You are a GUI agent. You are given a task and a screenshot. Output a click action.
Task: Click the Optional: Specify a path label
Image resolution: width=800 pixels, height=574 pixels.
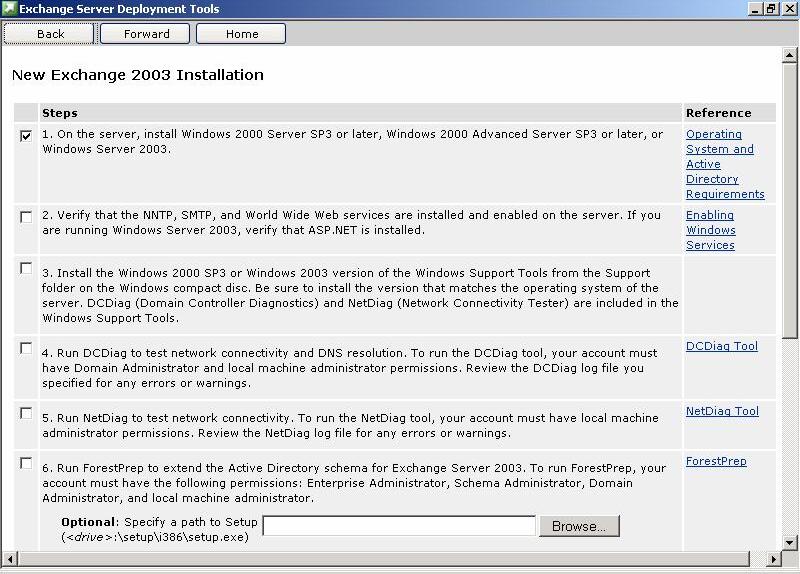pos(159,529)
